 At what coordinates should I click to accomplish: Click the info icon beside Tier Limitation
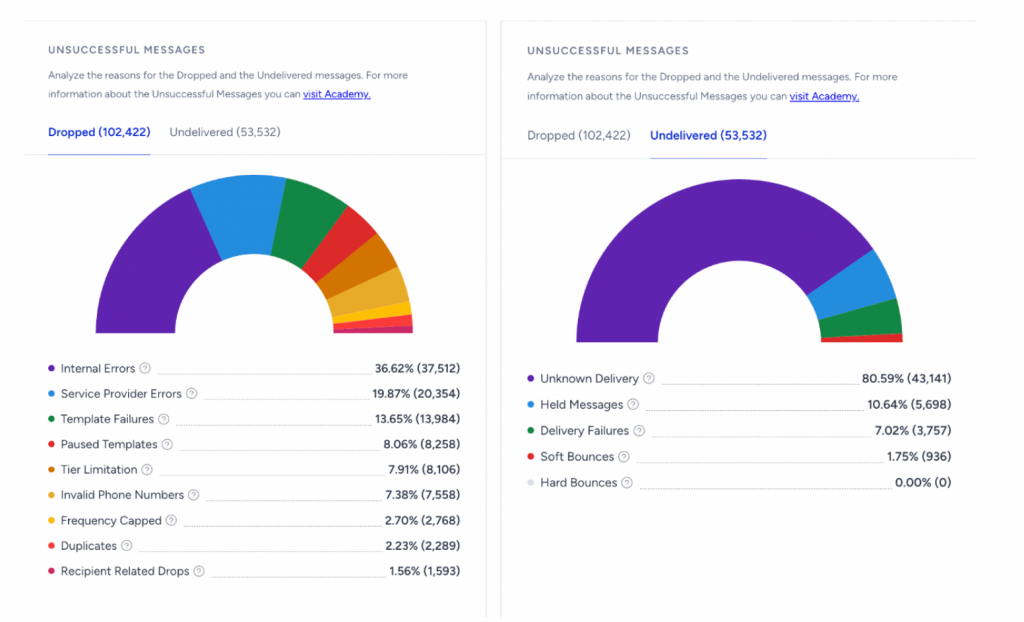point(147,470)
